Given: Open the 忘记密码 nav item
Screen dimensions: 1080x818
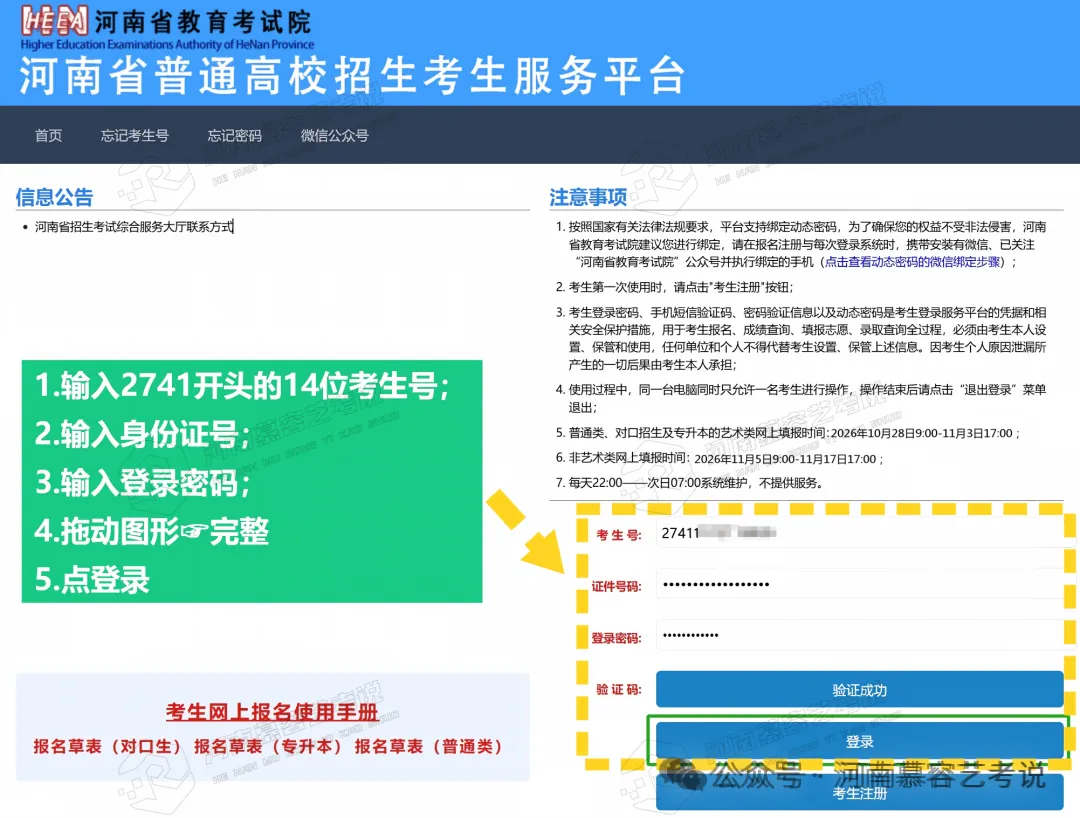Looking at the screenshot, I should 235,136.
